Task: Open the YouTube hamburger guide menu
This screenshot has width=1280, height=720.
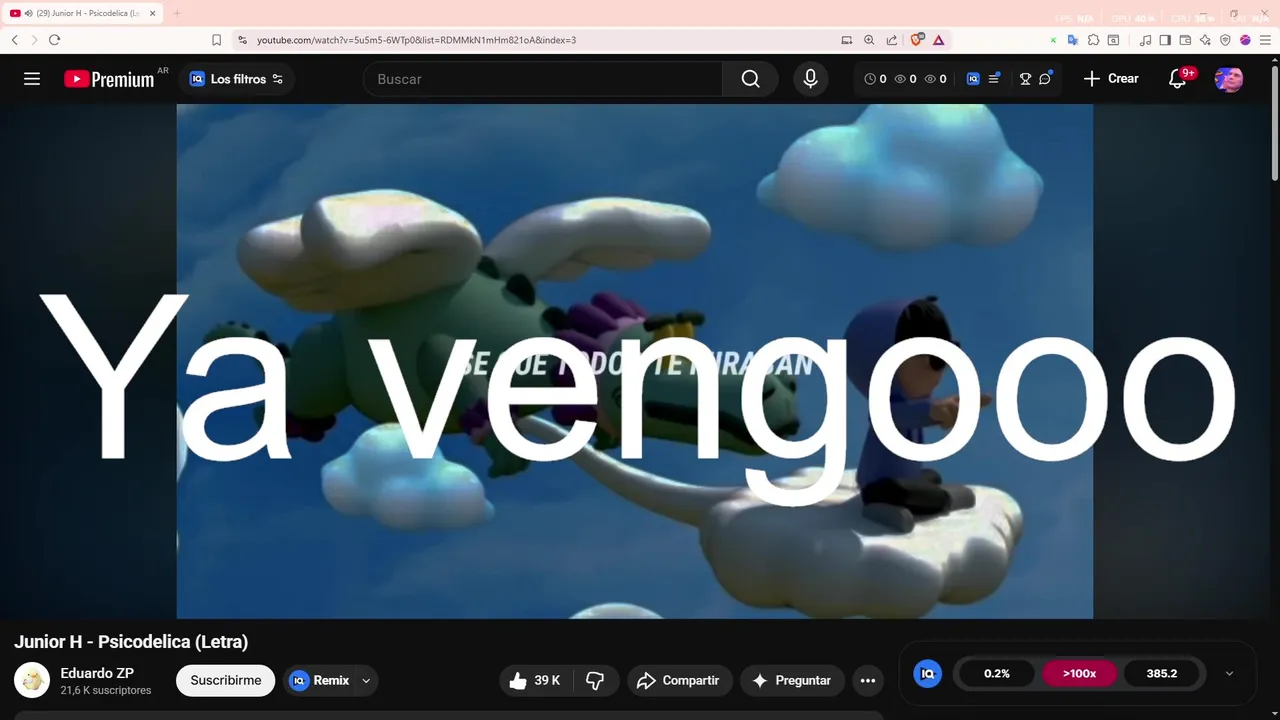Action: click(x=32, y=79)
